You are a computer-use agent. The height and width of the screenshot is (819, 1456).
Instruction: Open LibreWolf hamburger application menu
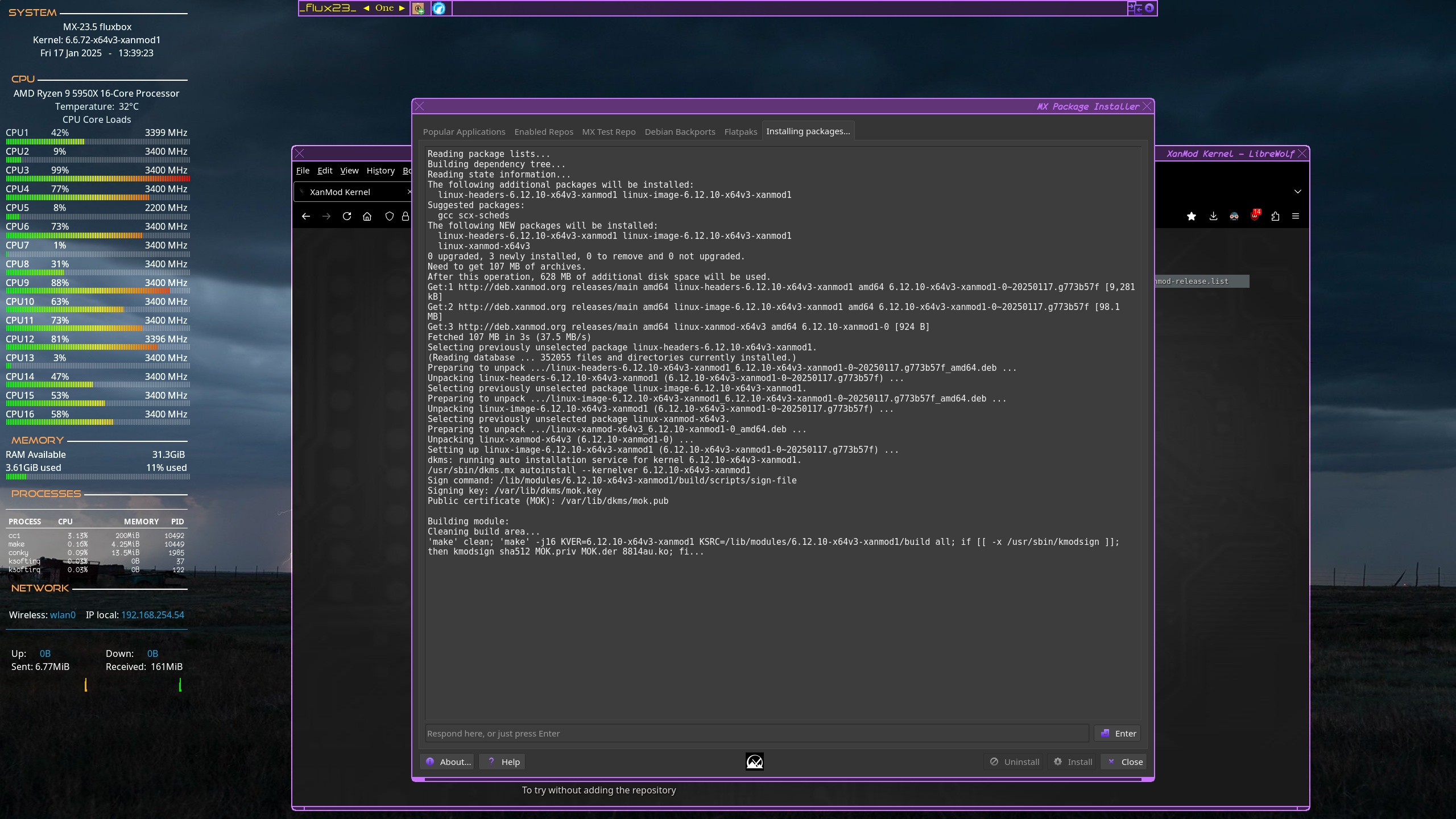(1296, 216)
